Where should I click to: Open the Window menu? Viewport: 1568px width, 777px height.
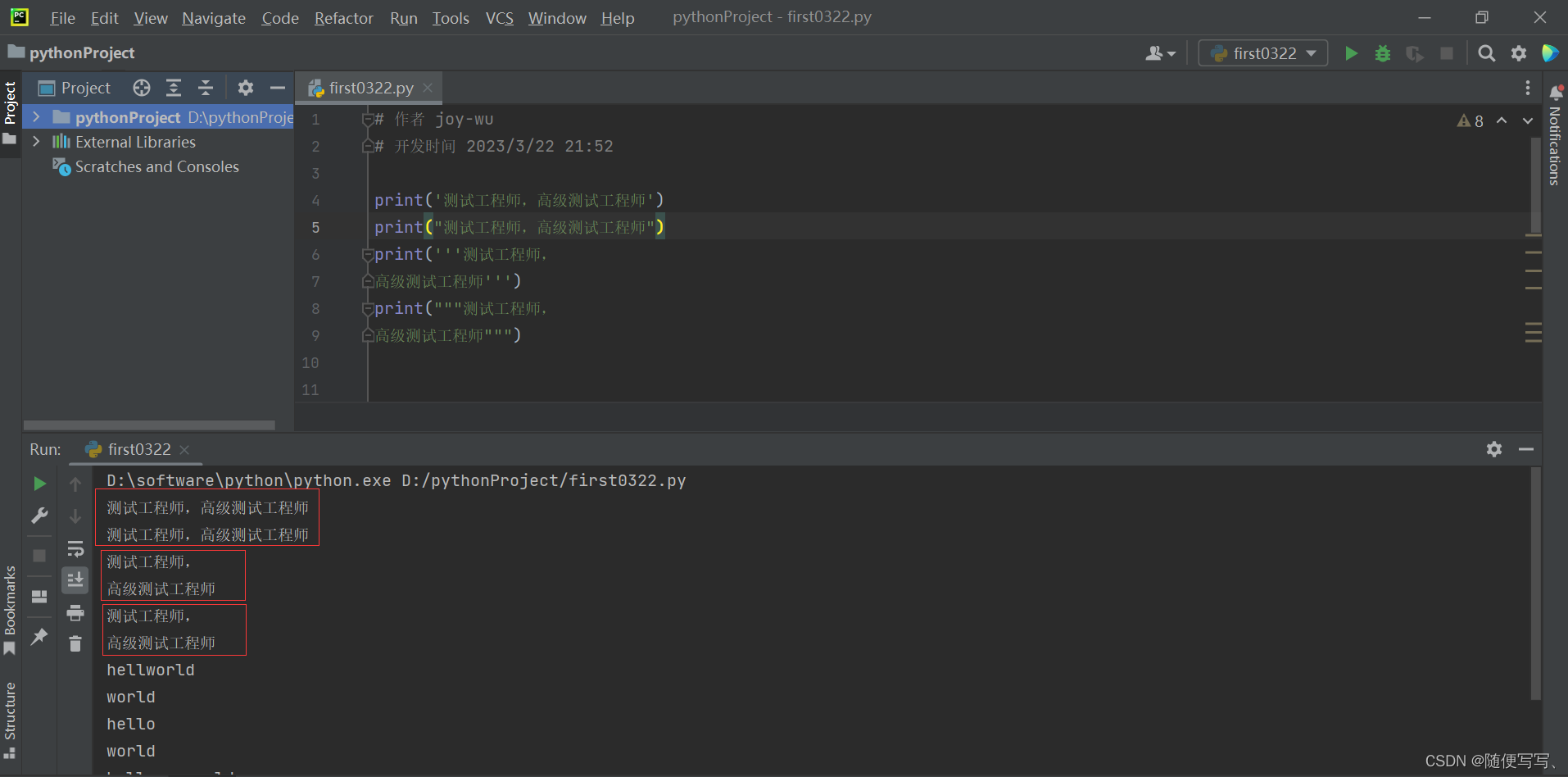point(557,18)
